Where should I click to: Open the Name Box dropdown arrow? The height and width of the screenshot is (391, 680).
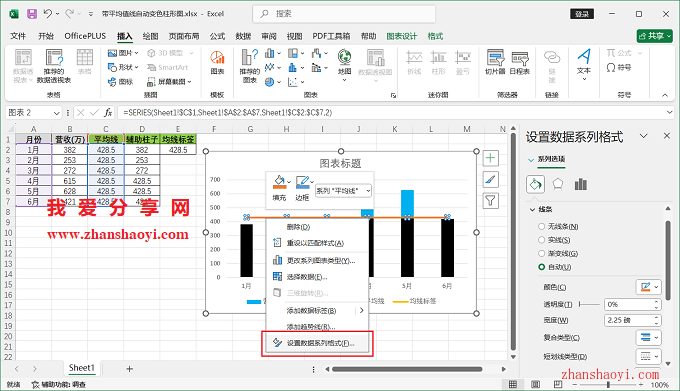(x=56, y=113)
